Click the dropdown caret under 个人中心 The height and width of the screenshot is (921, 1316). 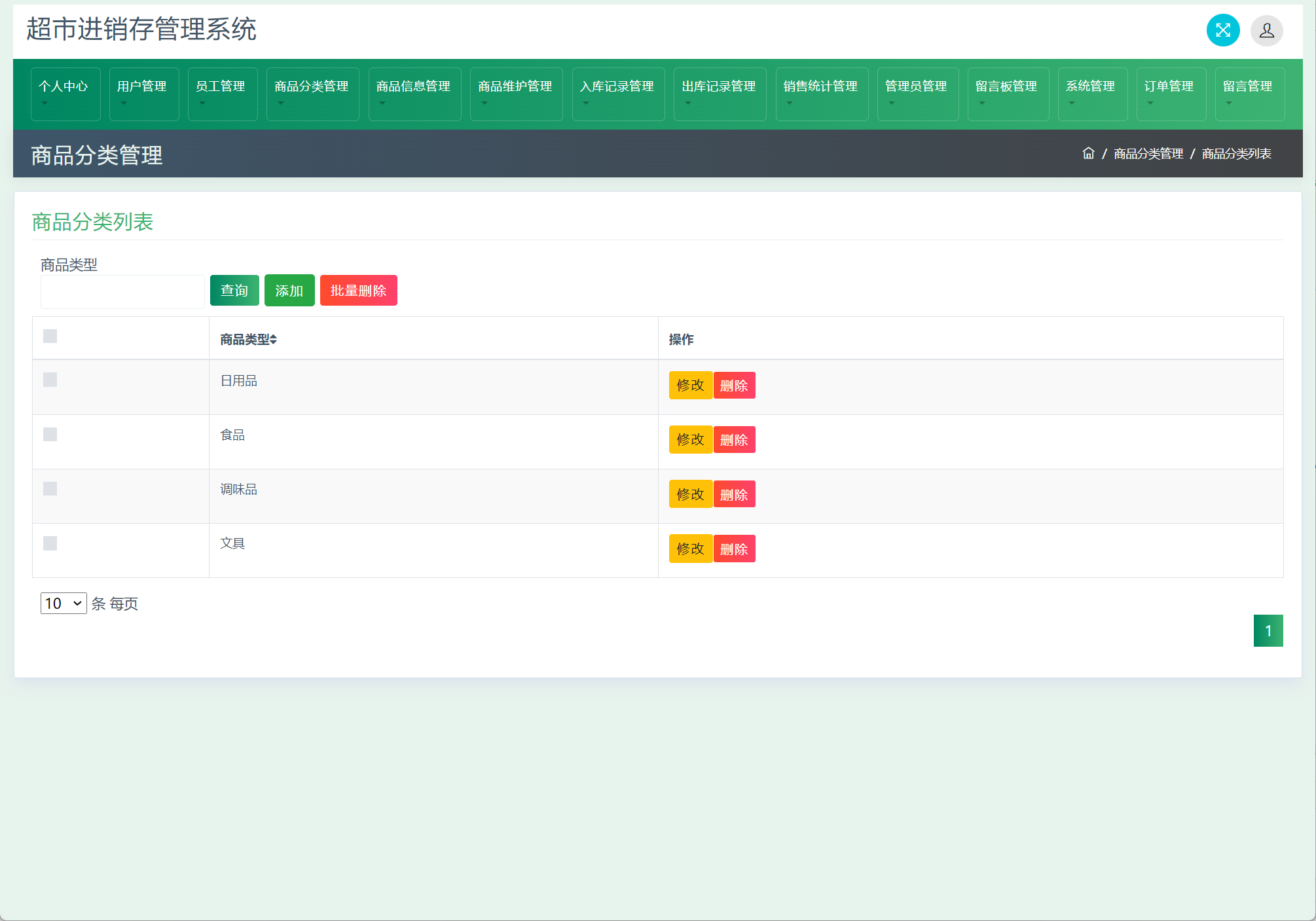click(x=45, y=103)
